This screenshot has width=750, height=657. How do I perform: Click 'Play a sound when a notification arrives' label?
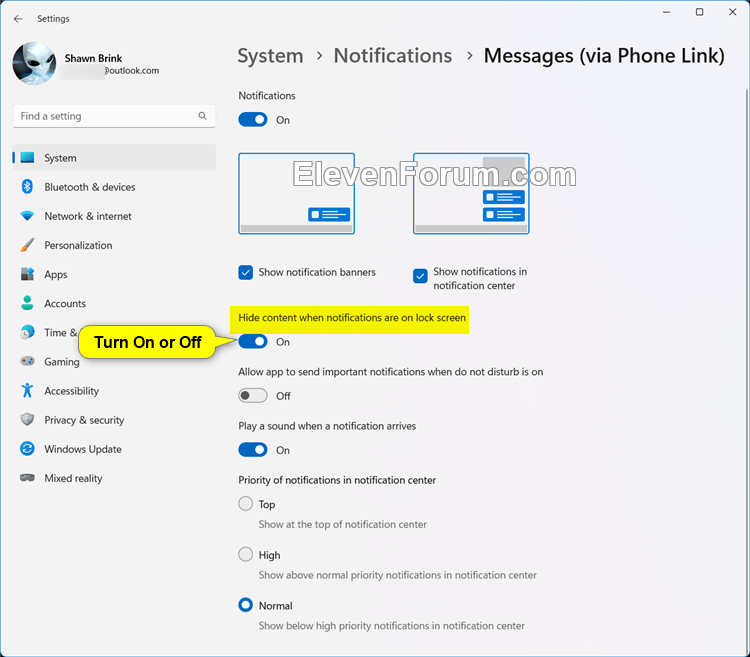[x=327, y=426]
